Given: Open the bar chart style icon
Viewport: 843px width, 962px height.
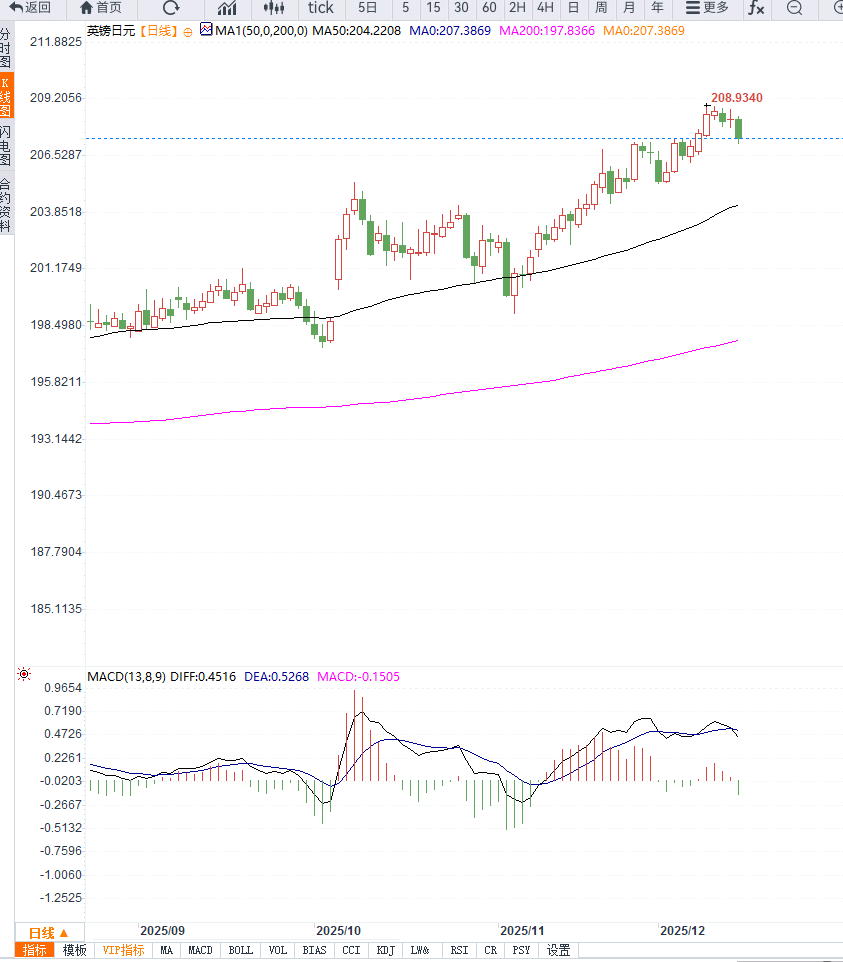Looking at the screenshot, I should coord(227,8).
